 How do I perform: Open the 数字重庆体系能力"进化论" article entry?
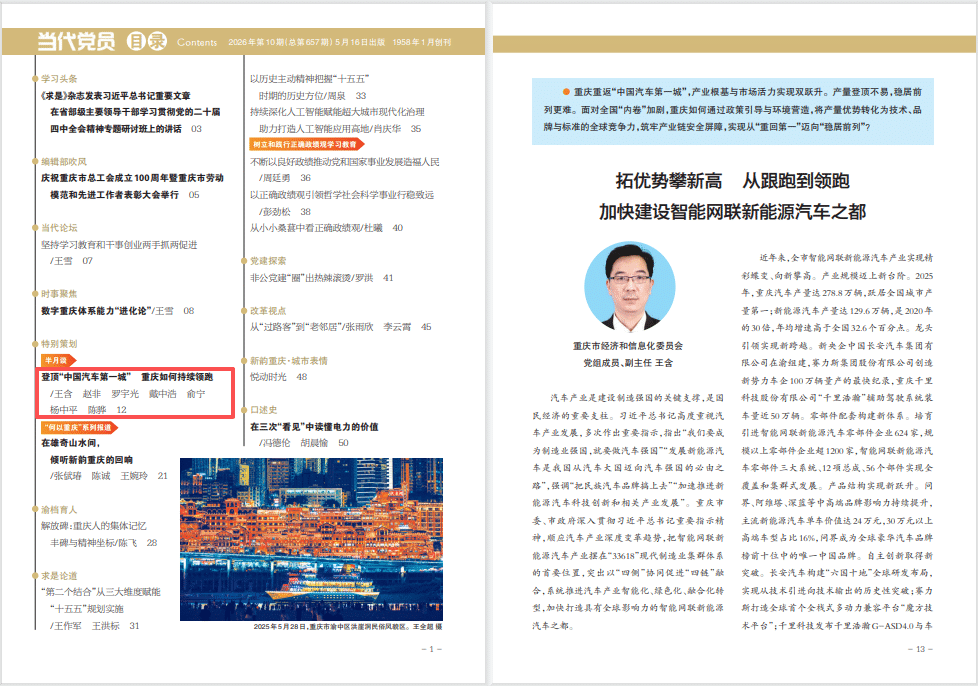point(118,311)
